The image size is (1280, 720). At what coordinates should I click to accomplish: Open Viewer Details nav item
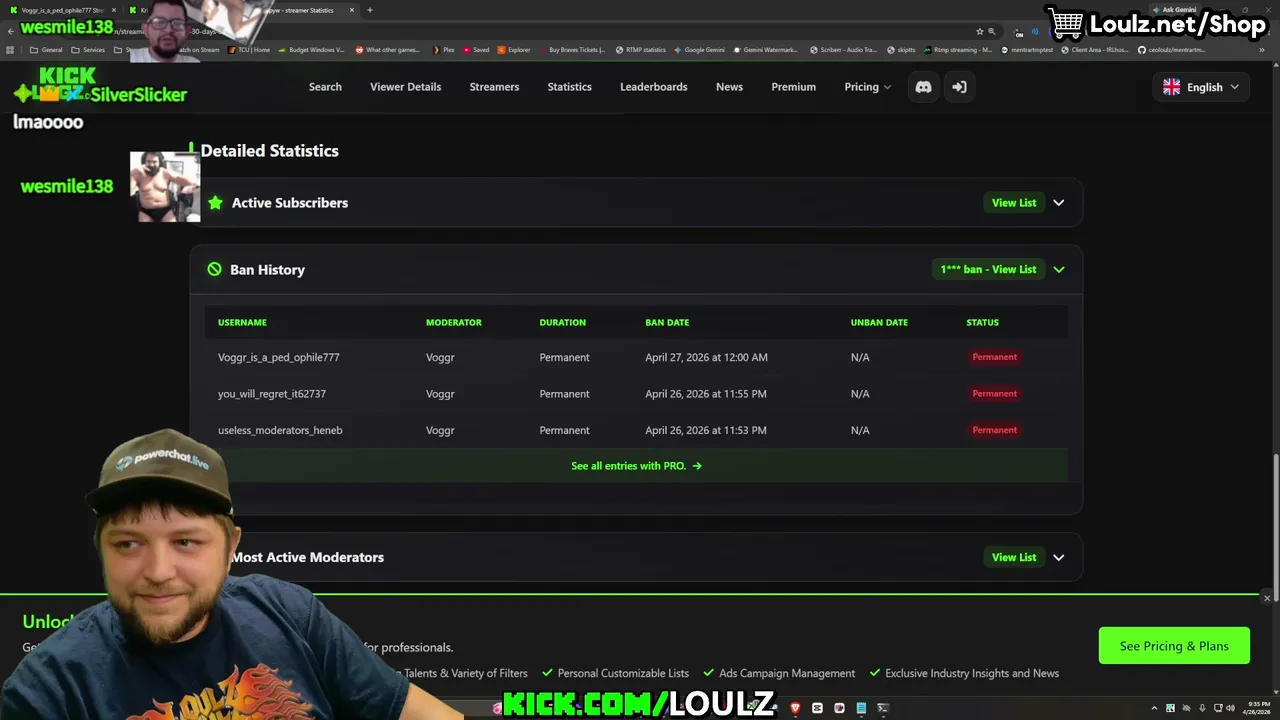click(405, 87)
